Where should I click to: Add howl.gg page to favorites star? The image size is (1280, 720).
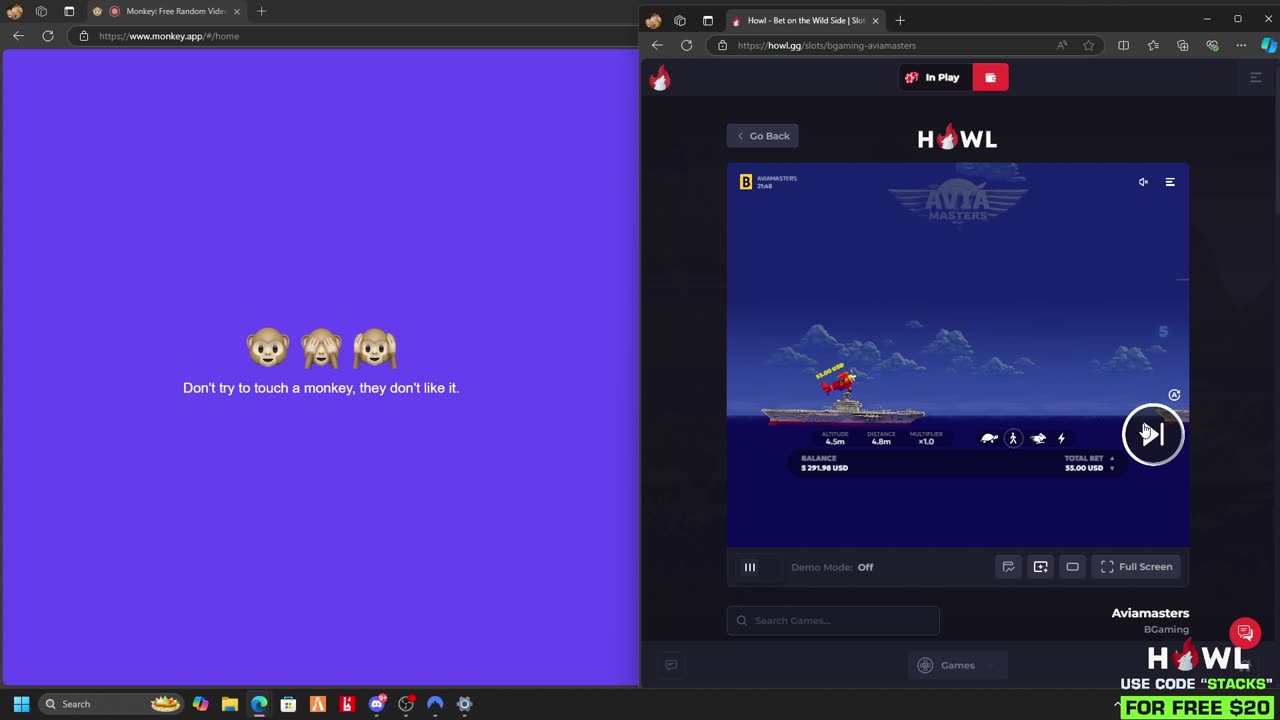click(1089, 45)
